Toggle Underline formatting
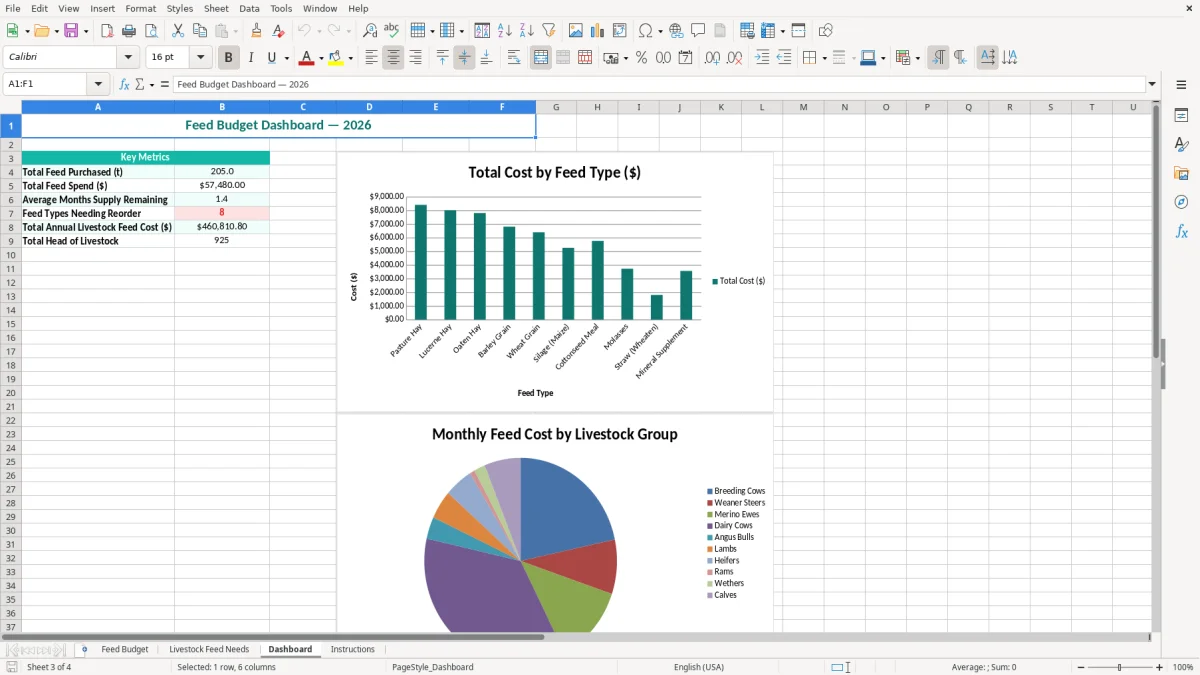Screen dimensions: 1200x675 [272, 58]
